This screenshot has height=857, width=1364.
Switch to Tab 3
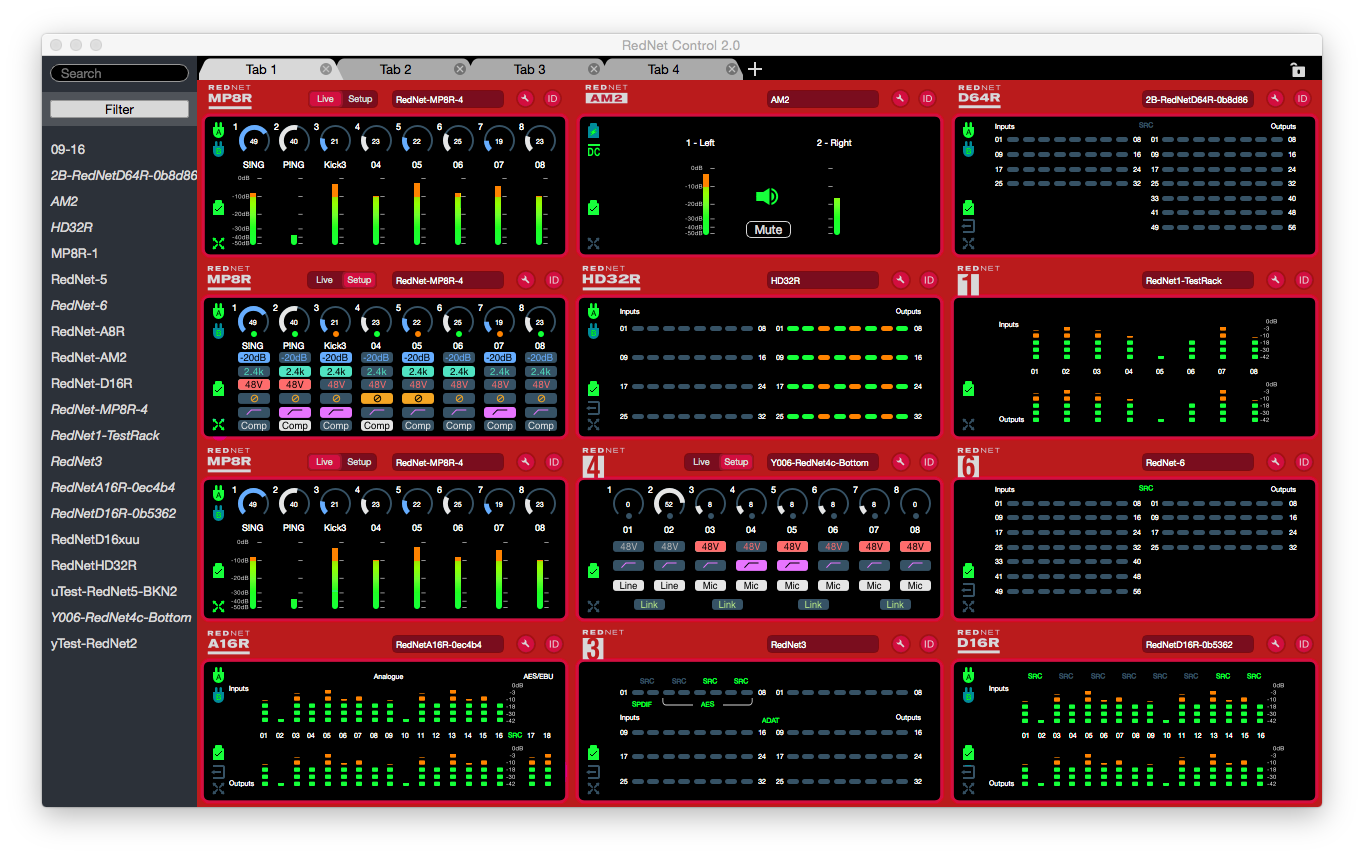(x=530, y=69)
